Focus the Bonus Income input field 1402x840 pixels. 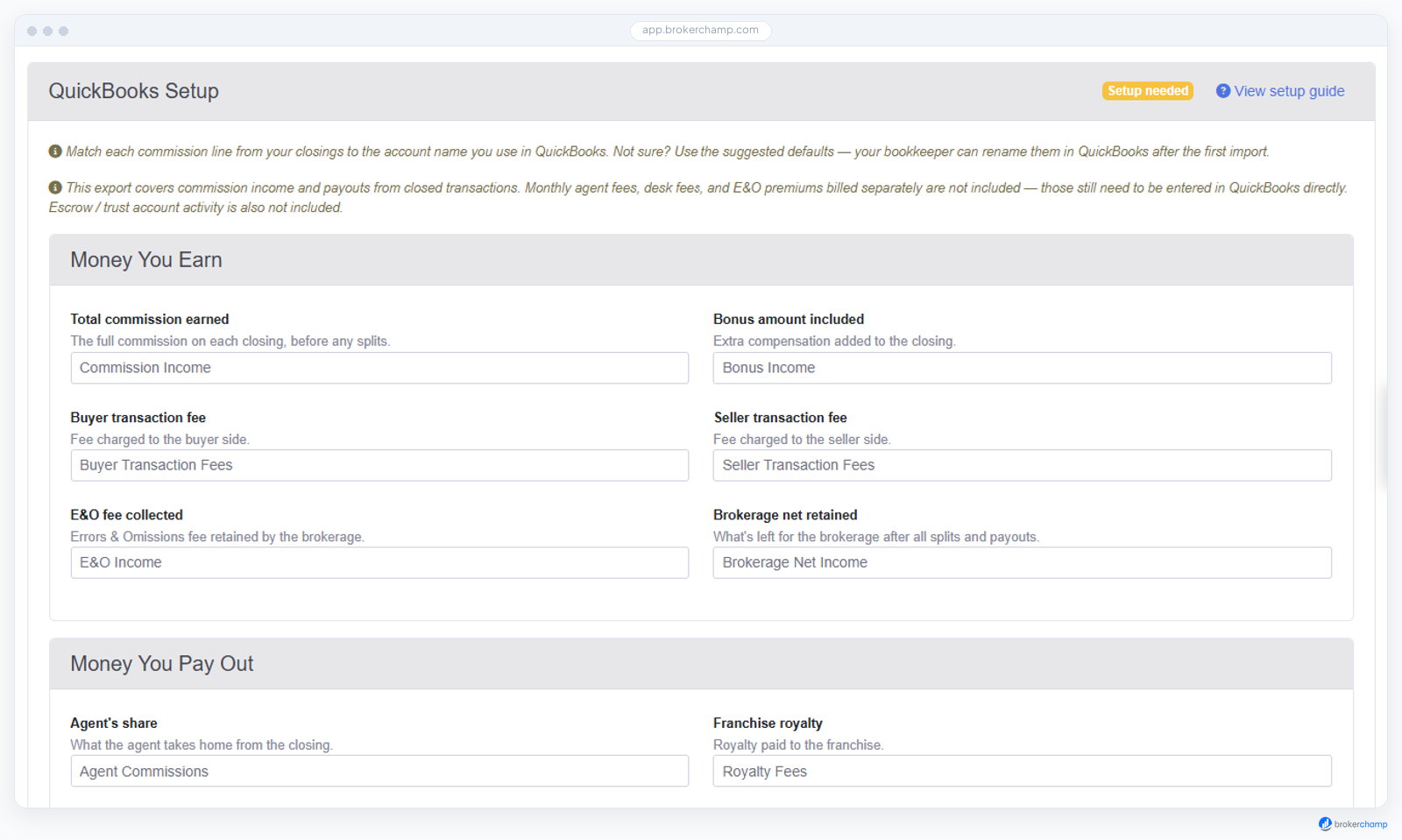point(1023,368)
